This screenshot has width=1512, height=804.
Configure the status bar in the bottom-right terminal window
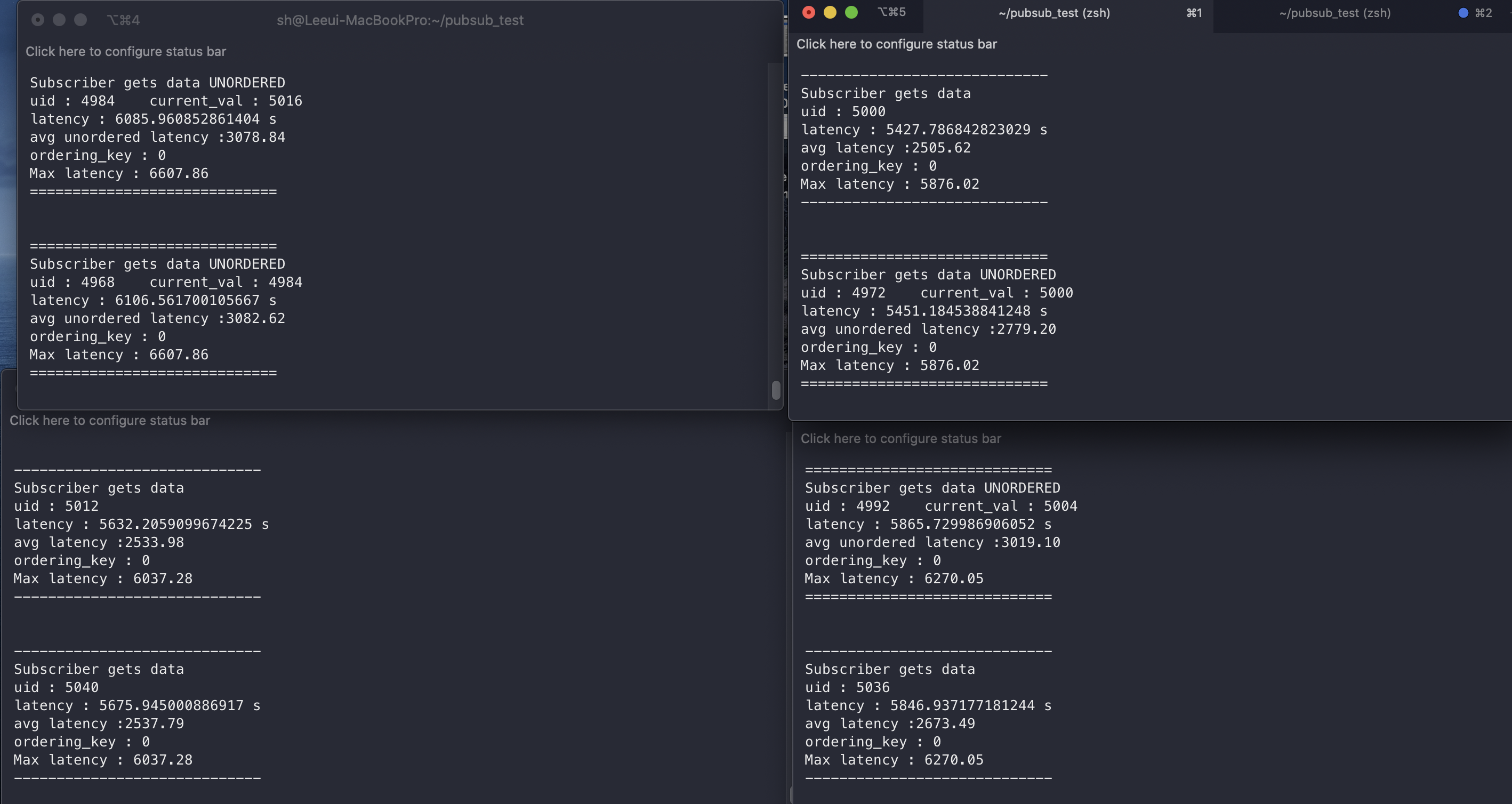[901, 438]
